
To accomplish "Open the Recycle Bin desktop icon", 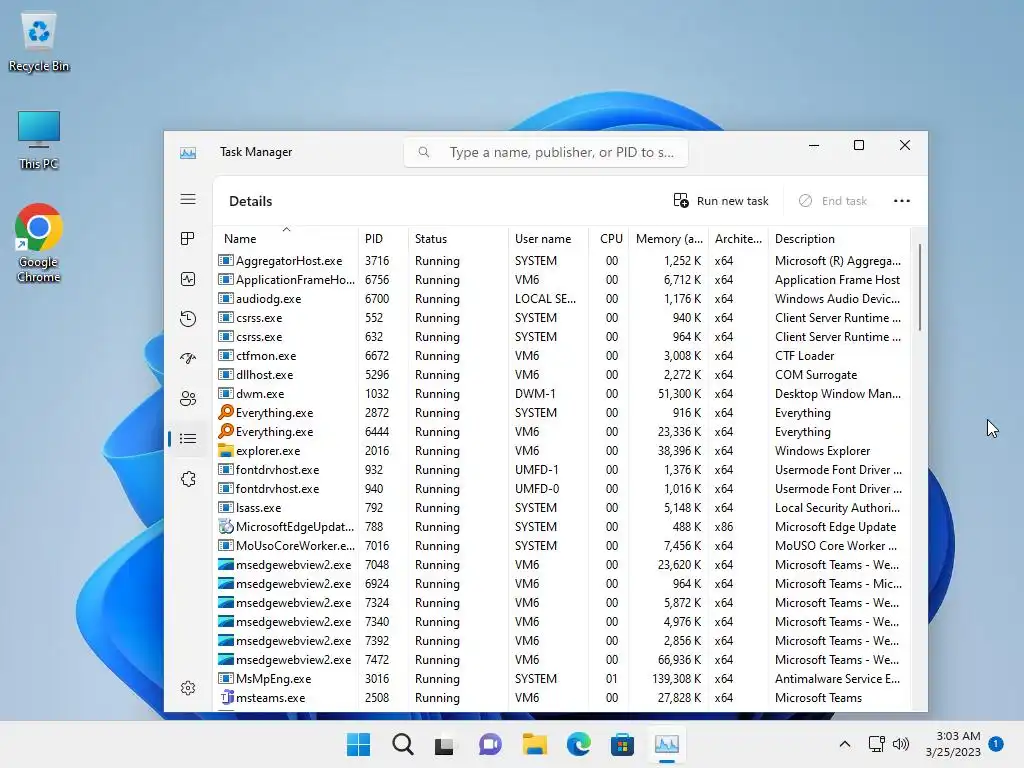I will (x=39, y=43).
